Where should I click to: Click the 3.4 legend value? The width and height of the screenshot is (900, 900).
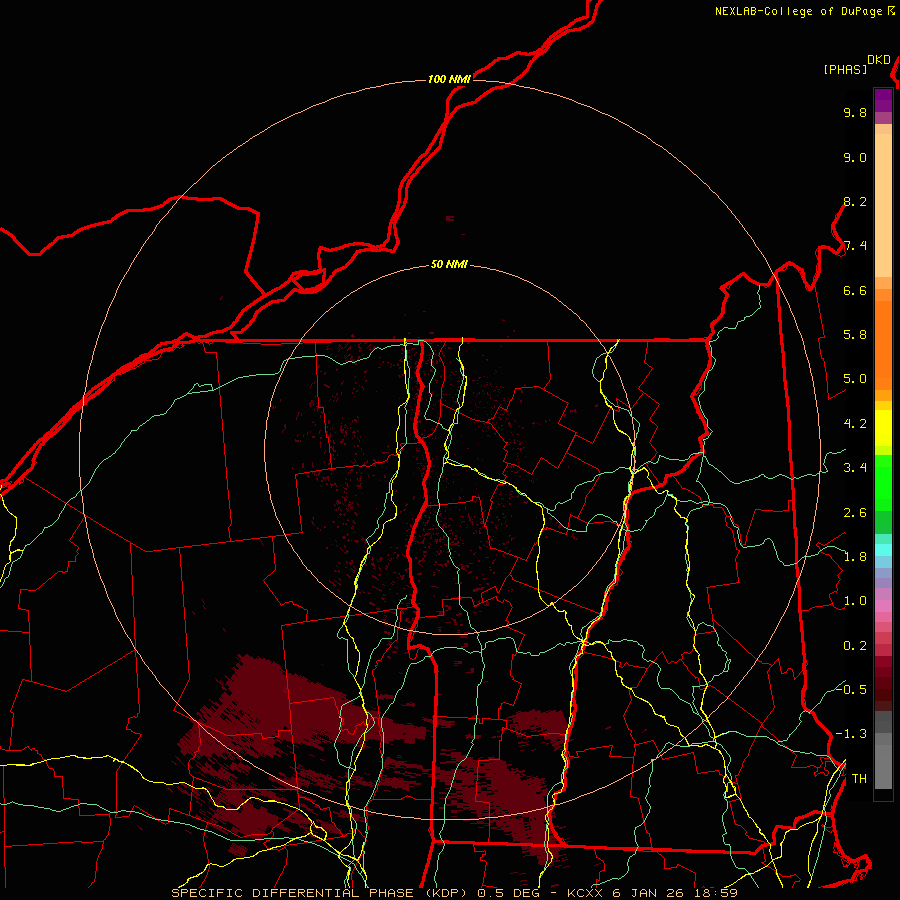click(855, 468)
